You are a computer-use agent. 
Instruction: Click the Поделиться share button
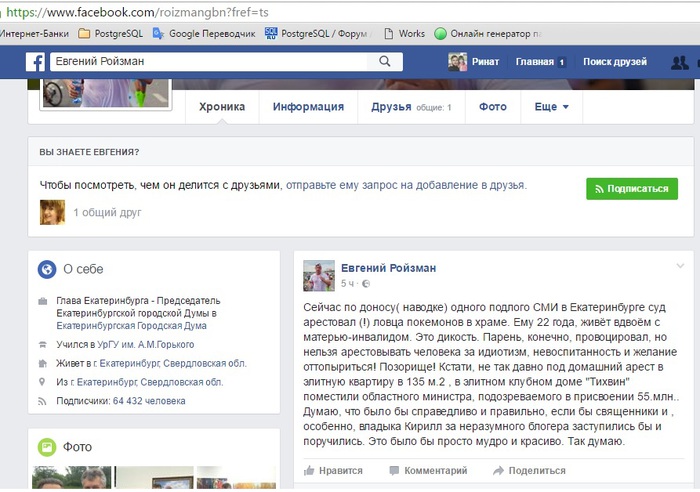[x=529, y=471]
